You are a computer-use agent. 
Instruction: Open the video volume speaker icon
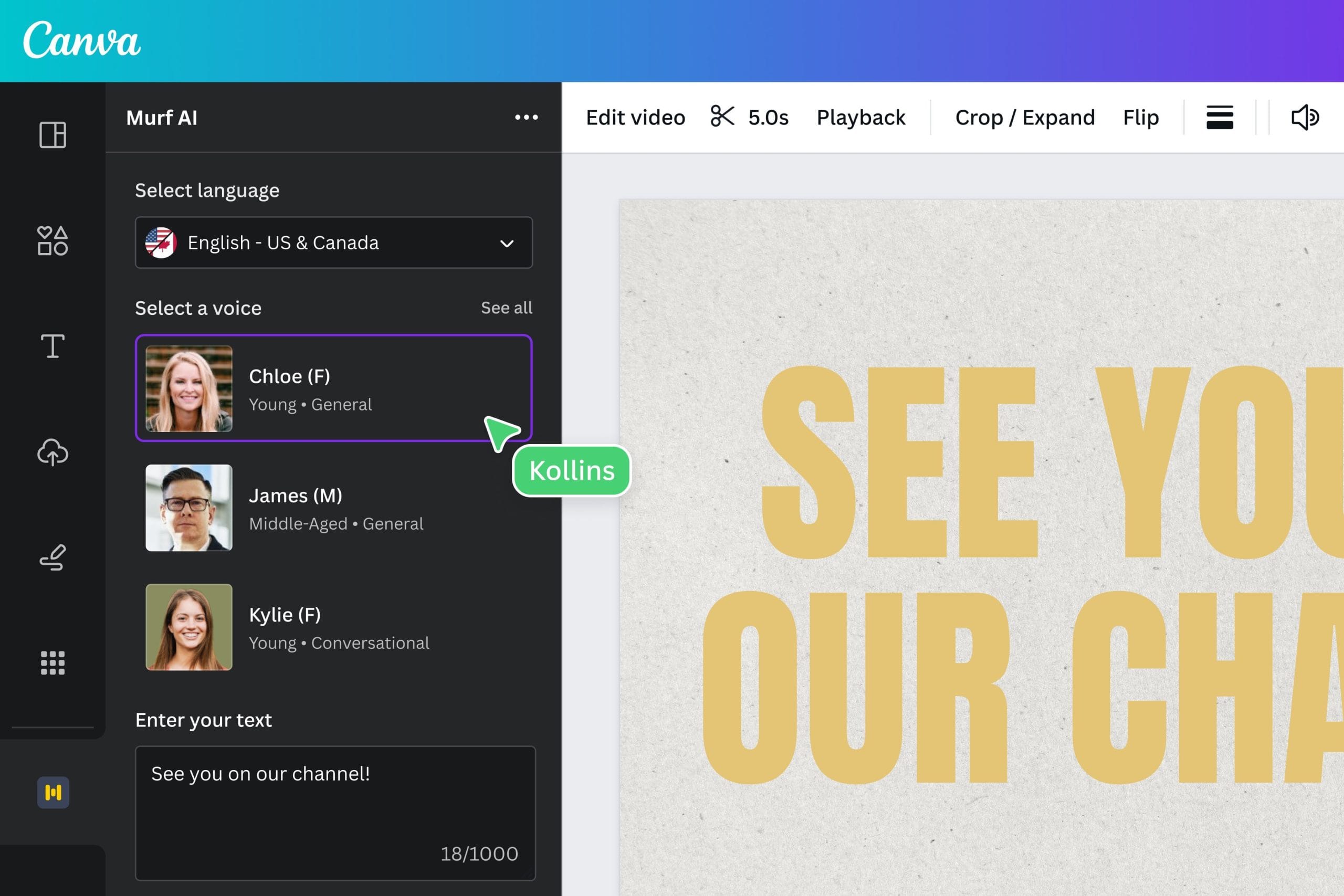(1305, 117)
